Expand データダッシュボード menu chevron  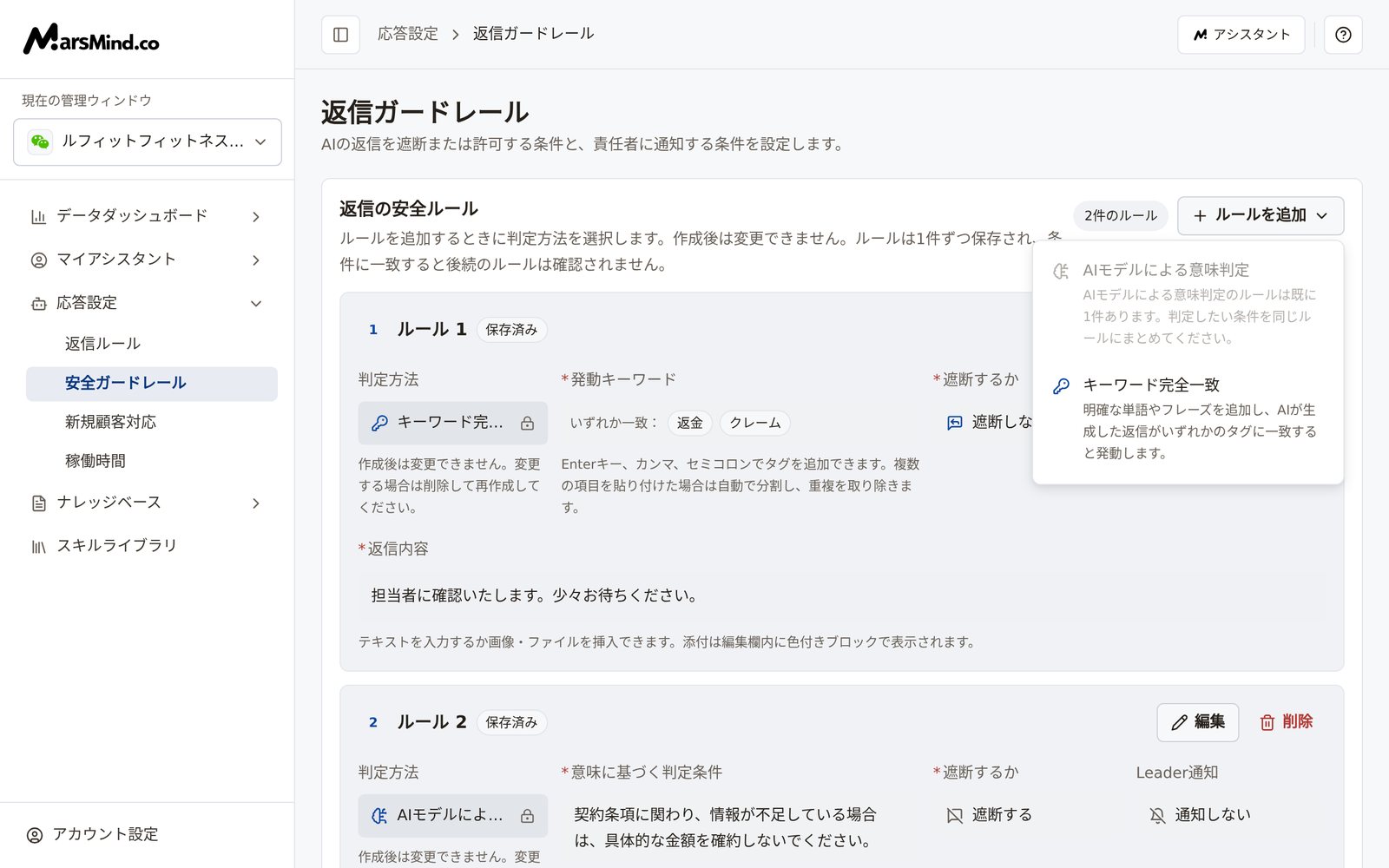point(256,216)
